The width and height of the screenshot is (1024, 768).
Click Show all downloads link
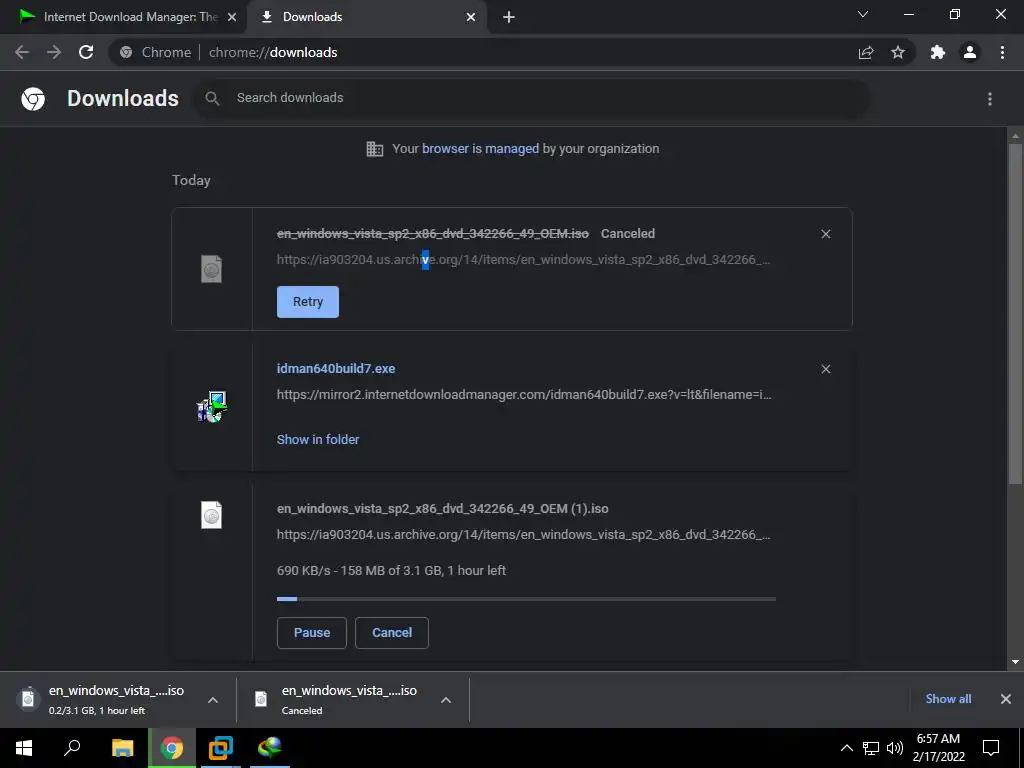(x=948, y=699)
